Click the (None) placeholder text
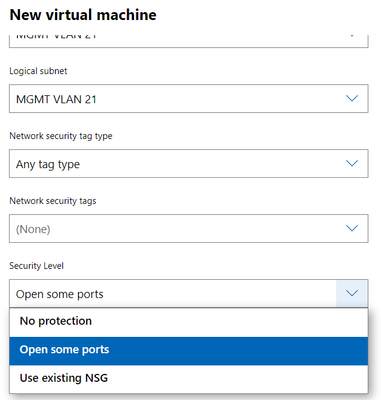The height and width of the screenshot is (400, 381). [x=33, y=229]
